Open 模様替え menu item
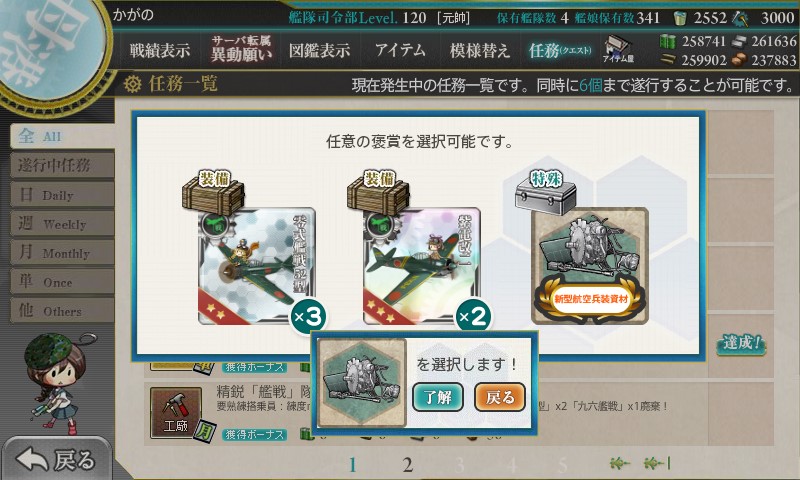This screenshot has height=480, width=800. [x=480, y=50]
